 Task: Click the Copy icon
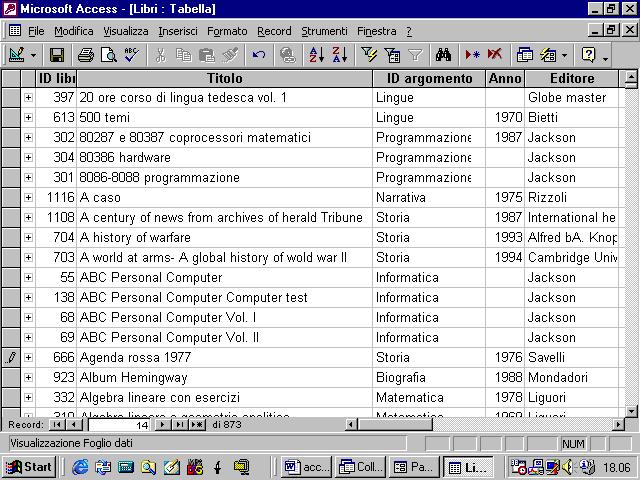(184, 55)
